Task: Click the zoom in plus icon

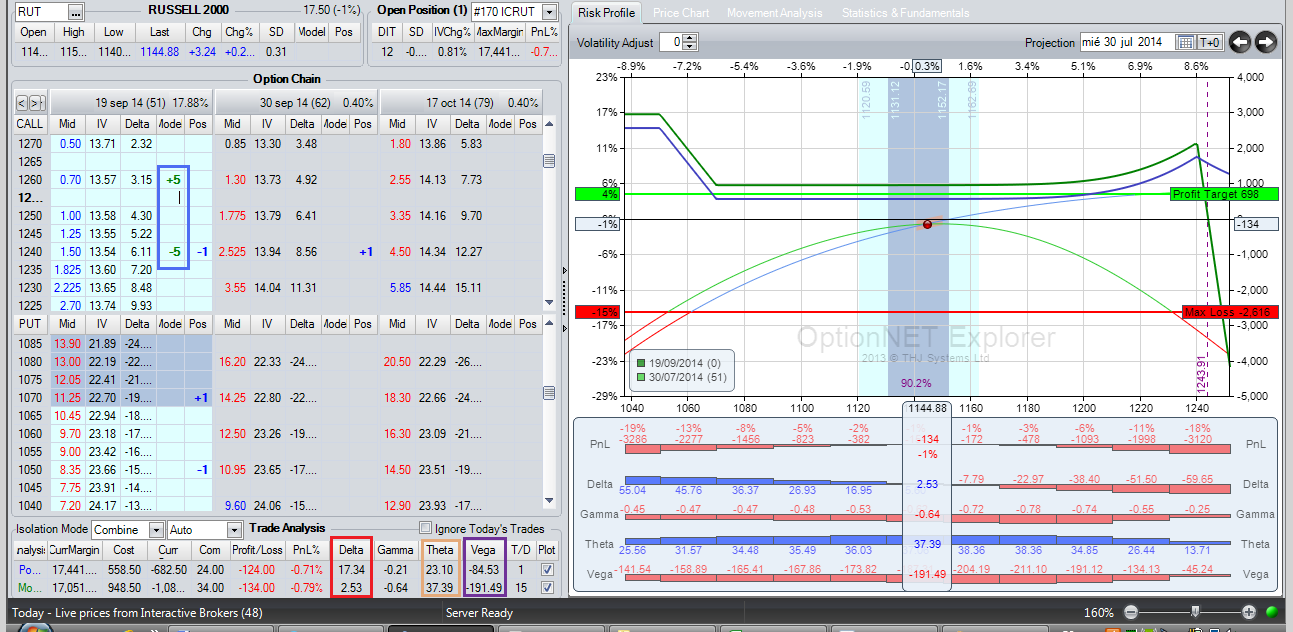Action: click(1249, 612)
